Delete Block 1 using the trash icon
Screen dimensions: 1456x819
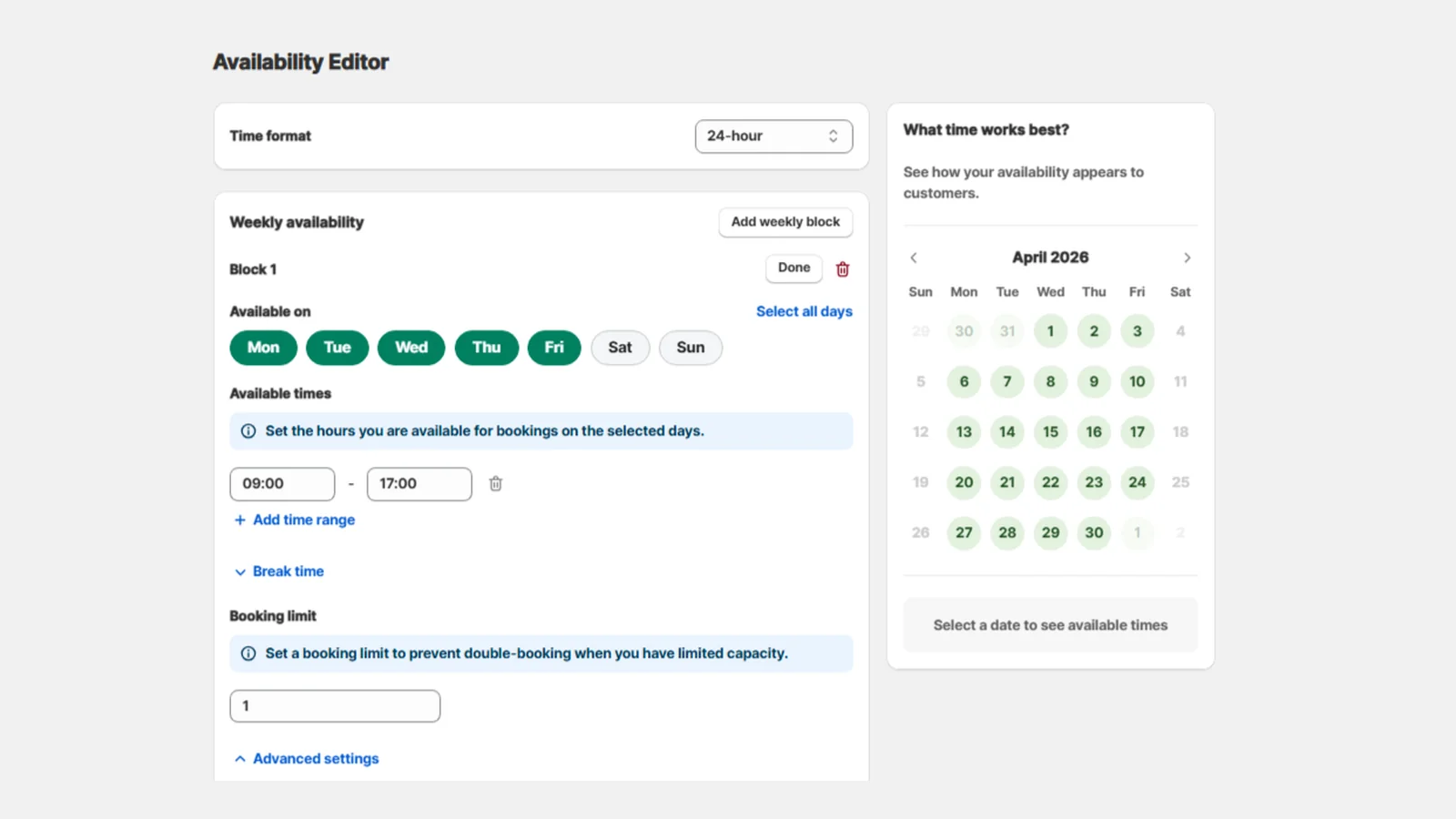(842, 268)
